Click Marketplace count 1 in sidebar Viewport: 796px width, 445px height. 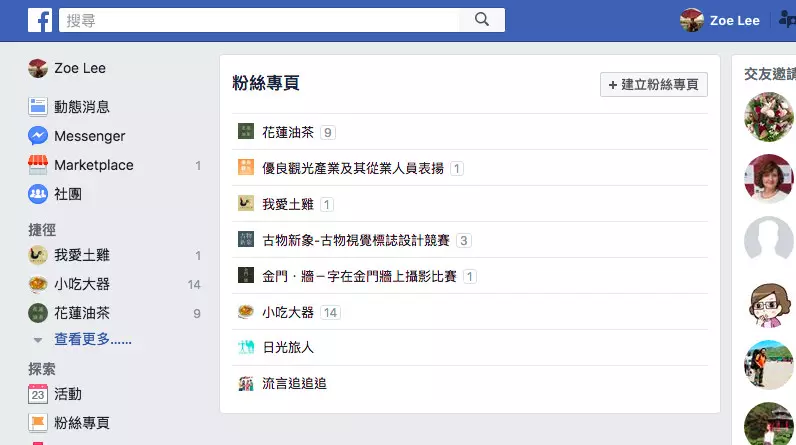(198, 166)
